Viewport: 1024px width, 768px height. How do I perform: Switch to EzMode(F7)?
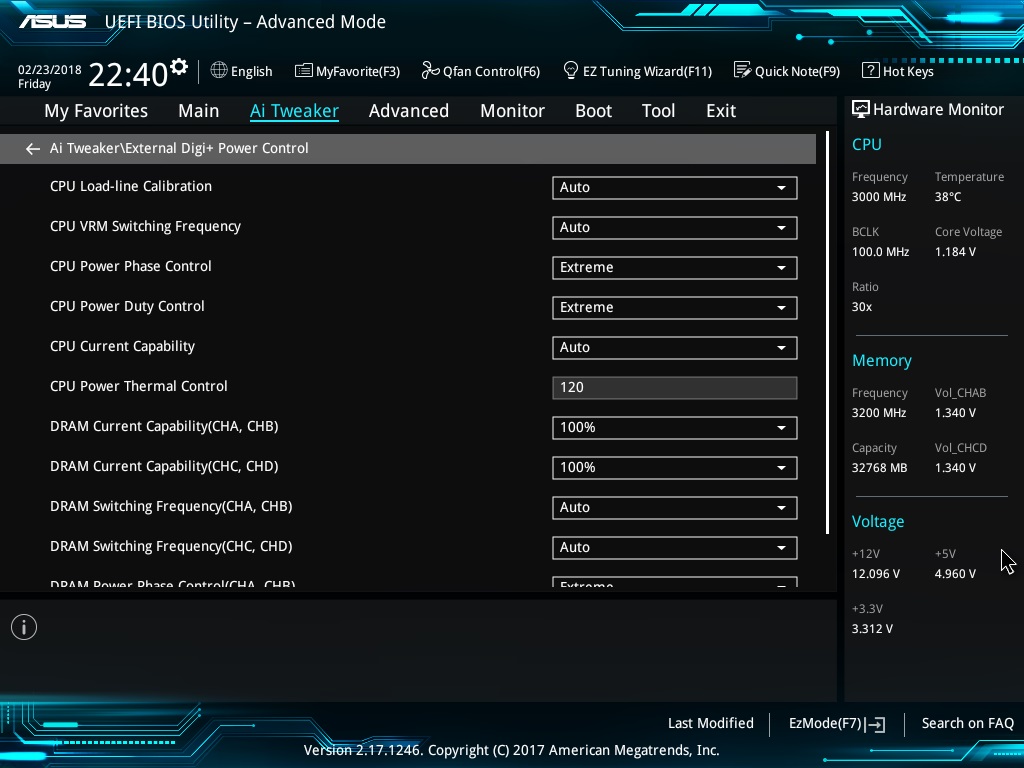(x=837, y=724)
